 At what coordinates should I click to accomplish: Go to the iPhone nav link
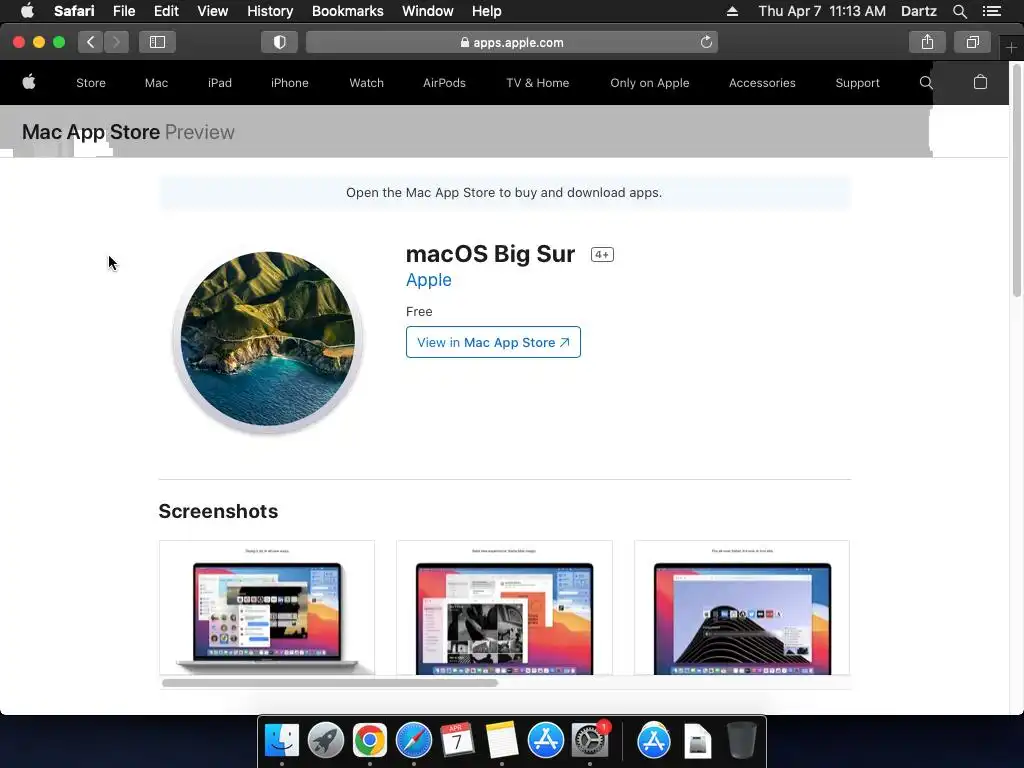[289, 83]
